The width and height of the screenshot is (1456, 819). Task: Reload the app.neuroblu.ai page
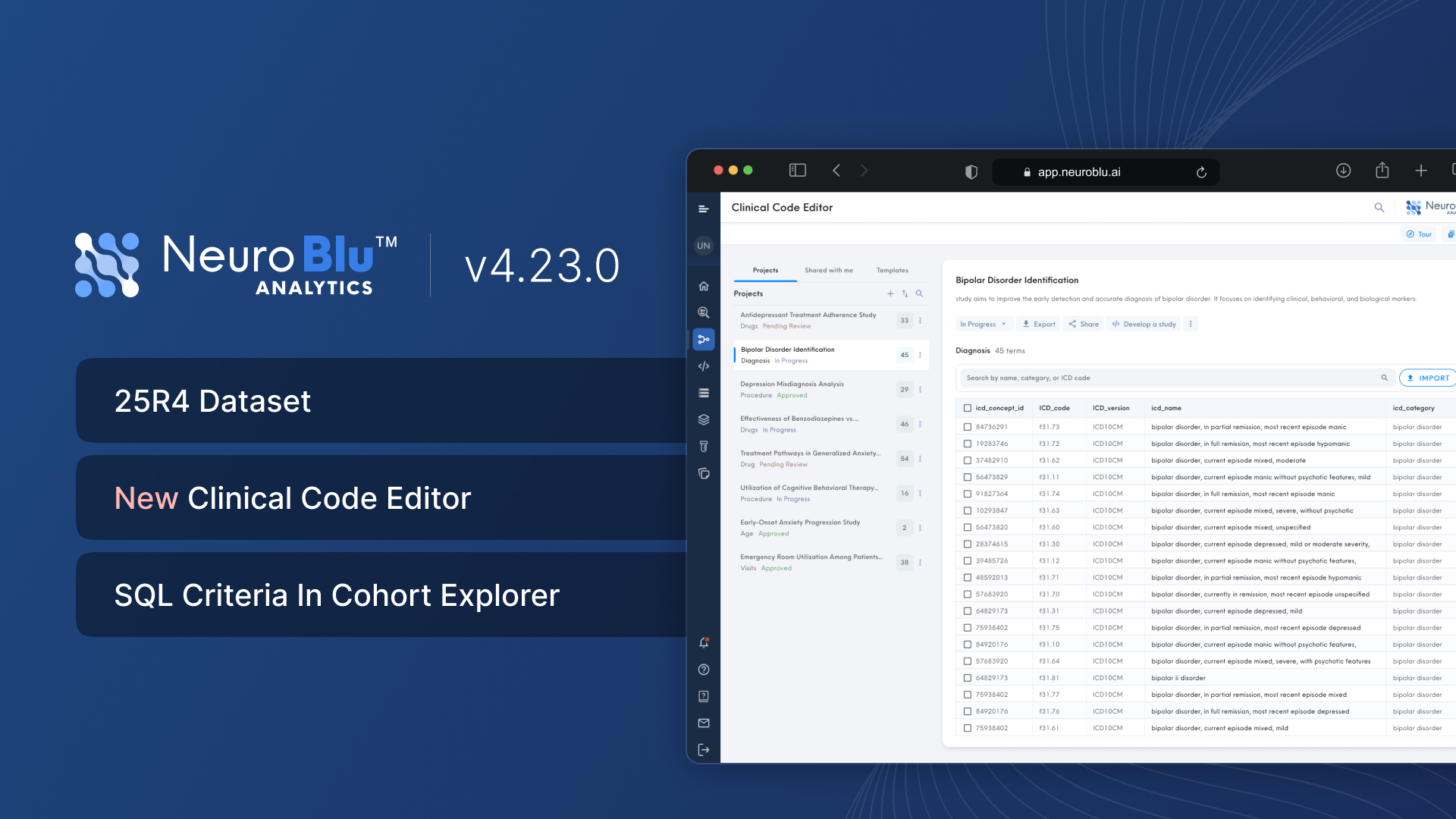pos(1201,172)
